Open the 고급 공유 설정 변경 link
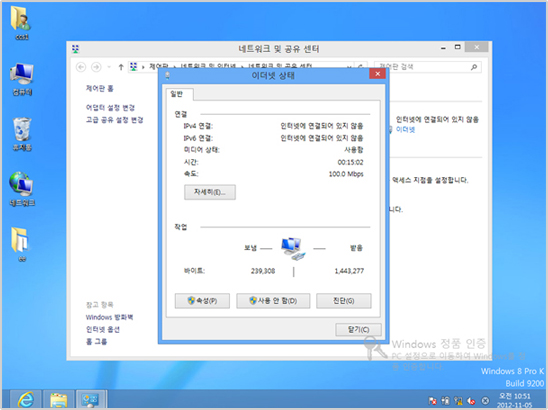This screenshot has height=410, width=548. point(115,120)
